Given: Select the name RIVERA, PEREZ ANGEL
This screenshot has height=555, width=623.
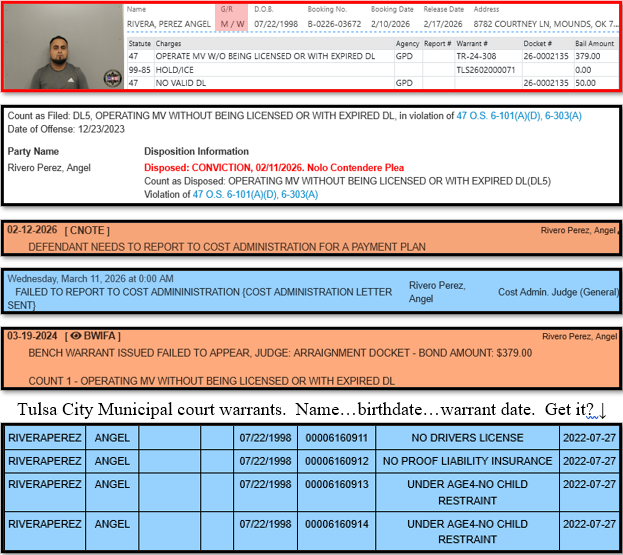Looking at the screenshot, I should click(x=169, y=24).
